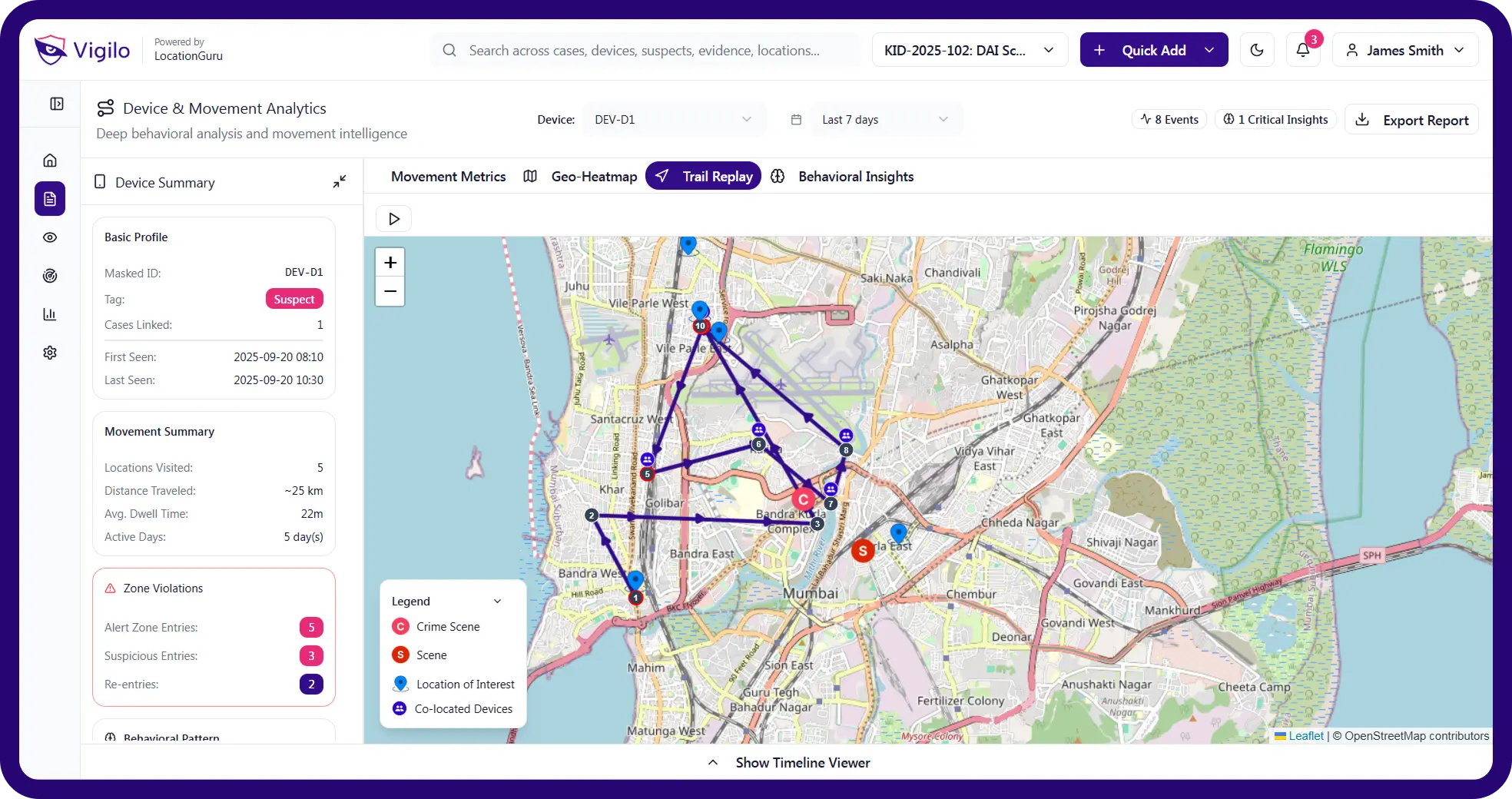Play the trail replay animation
Image resolution: width=1512 pixels, height=799 pixels.
click(394, 219)
